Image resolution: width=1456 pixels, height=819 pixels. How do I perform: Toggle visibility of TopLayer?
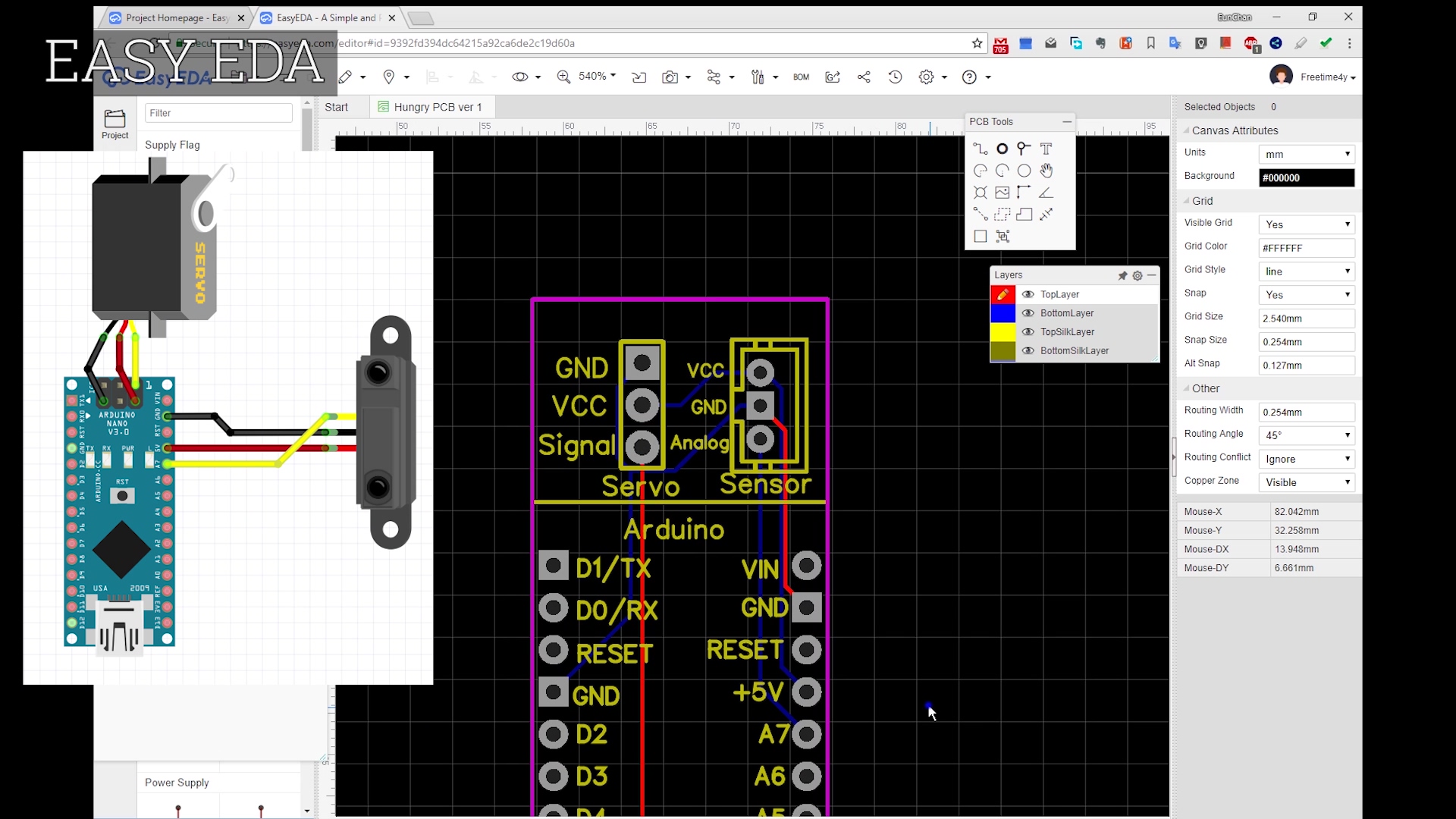[x=1028, y=294]
